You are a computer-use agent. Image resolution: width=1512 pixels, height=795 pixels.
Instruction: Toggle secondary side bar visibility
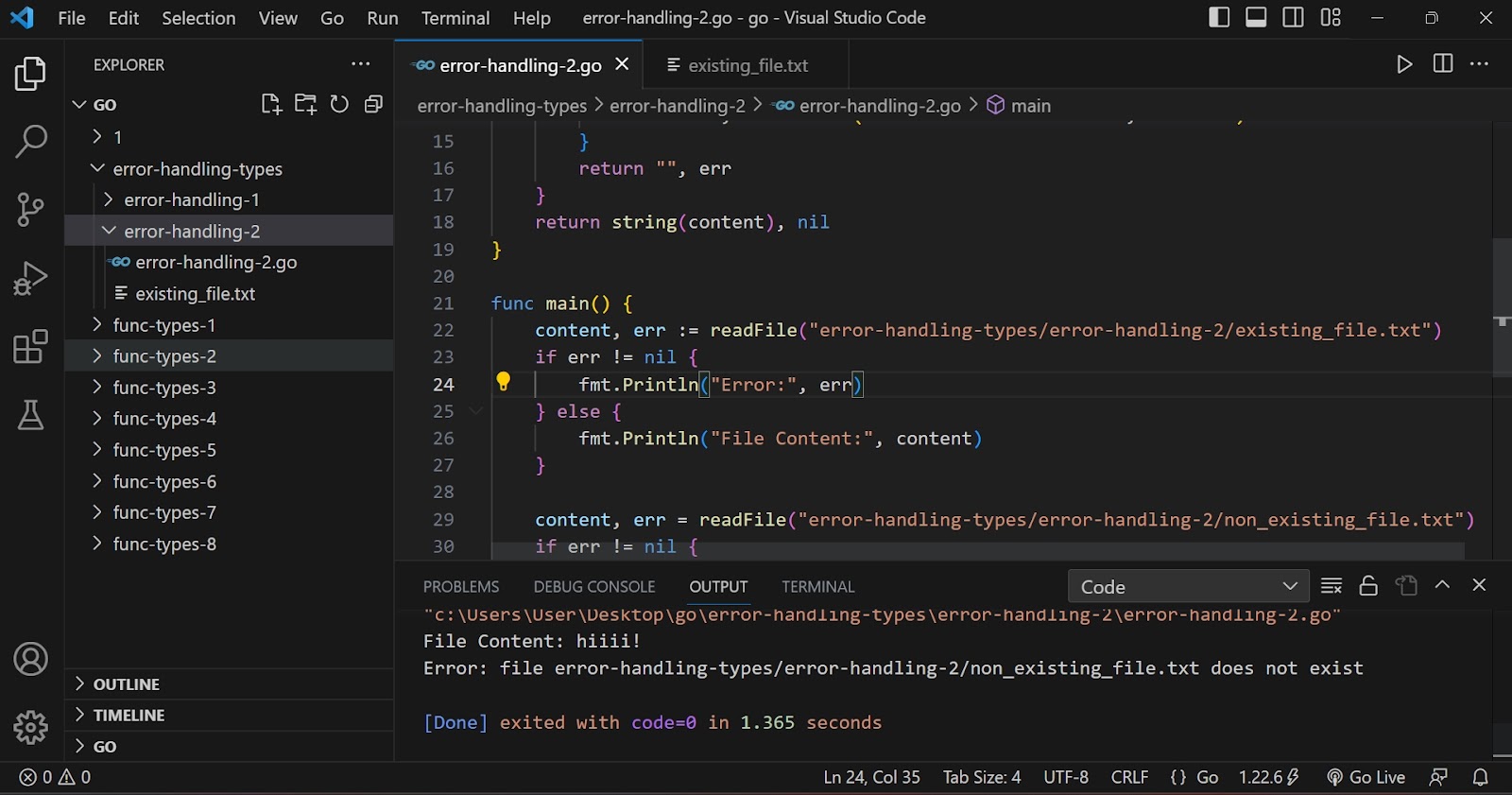pyautogui.click(x=1293, y=17)
